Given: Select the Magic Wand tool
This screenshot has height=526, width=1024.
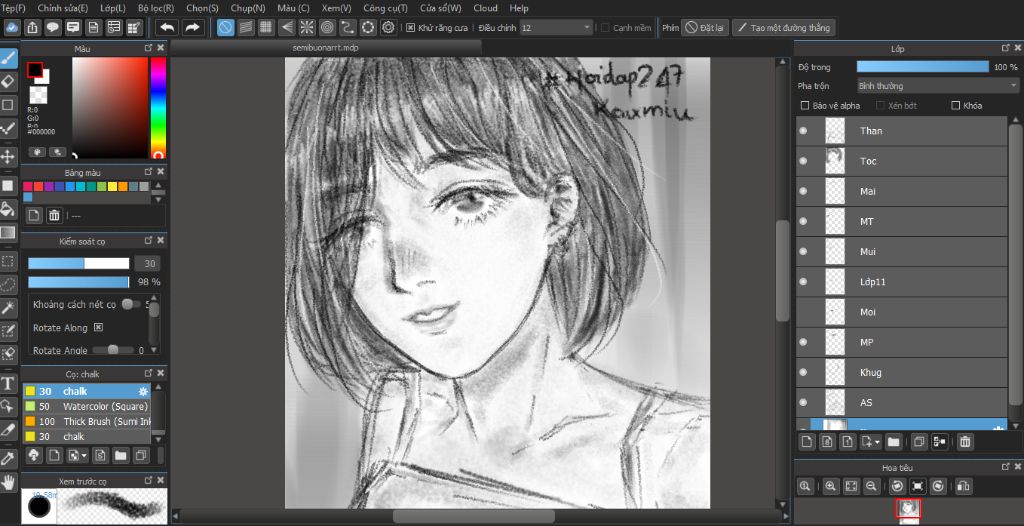Looking at the screenshot, I should click(x=8, y=307).
